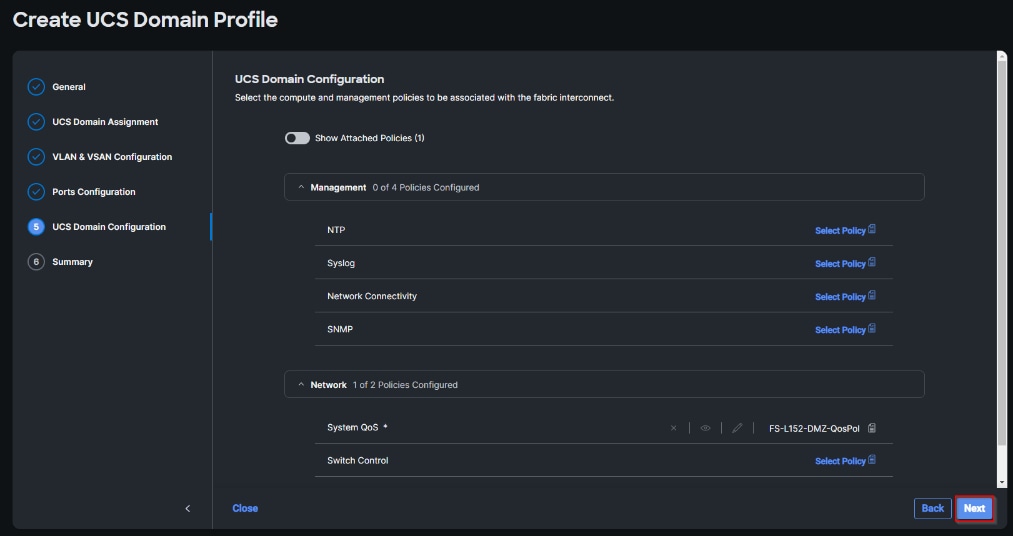This screenshot has height=536, width=1013.
Task: Click the policy icon for Network Connectivity
Action: pyautogui.click(x=872, y=296)
